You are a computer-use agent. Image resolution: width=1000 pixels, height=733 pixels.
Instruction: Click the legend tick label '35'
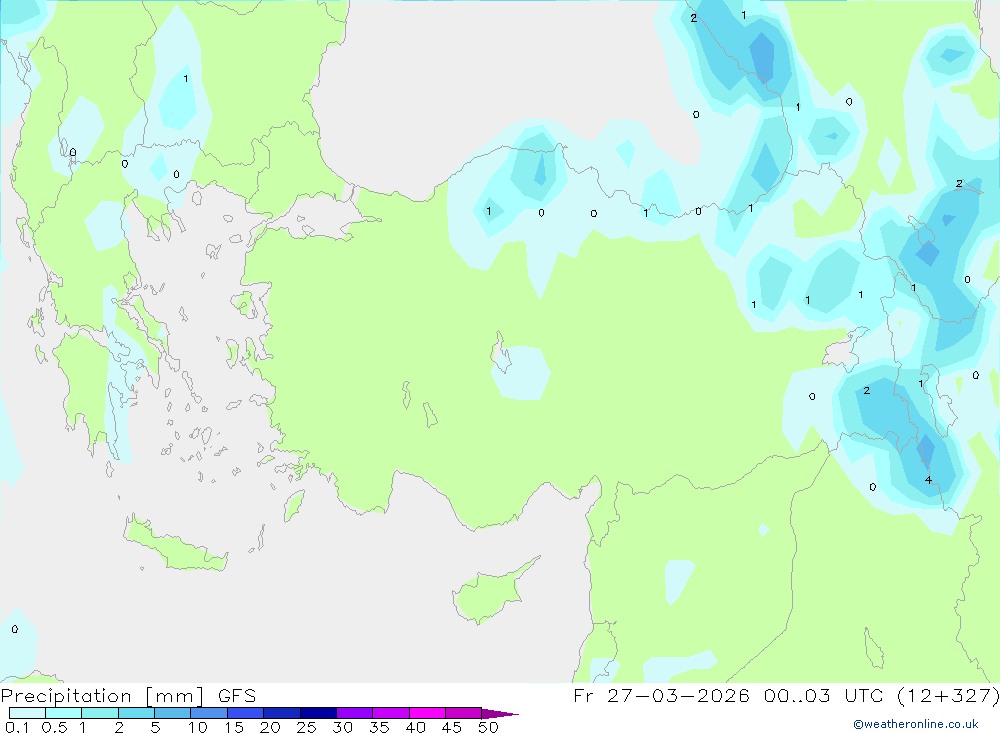[379, 727]
